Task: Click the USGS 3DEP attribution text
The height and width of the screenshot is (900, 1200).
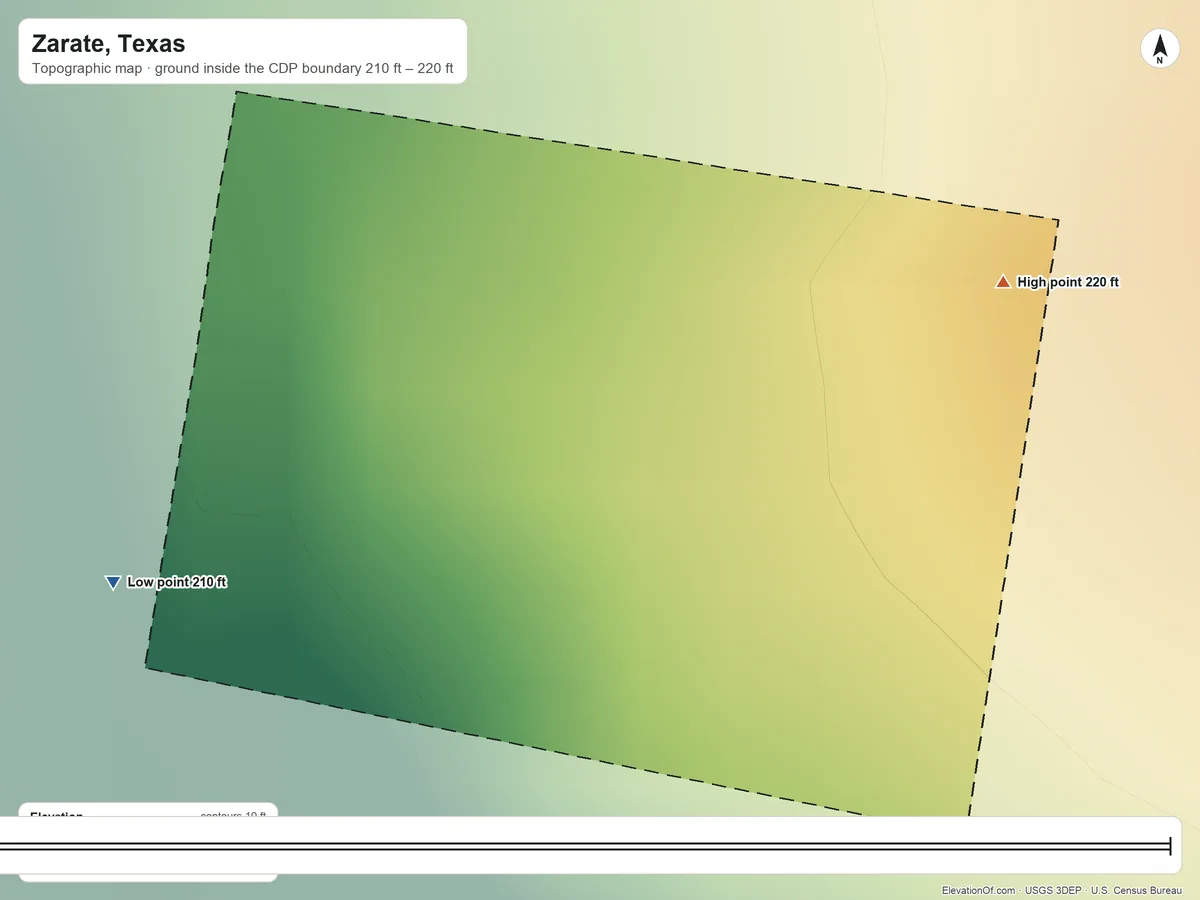Action: pos(1054,890)
